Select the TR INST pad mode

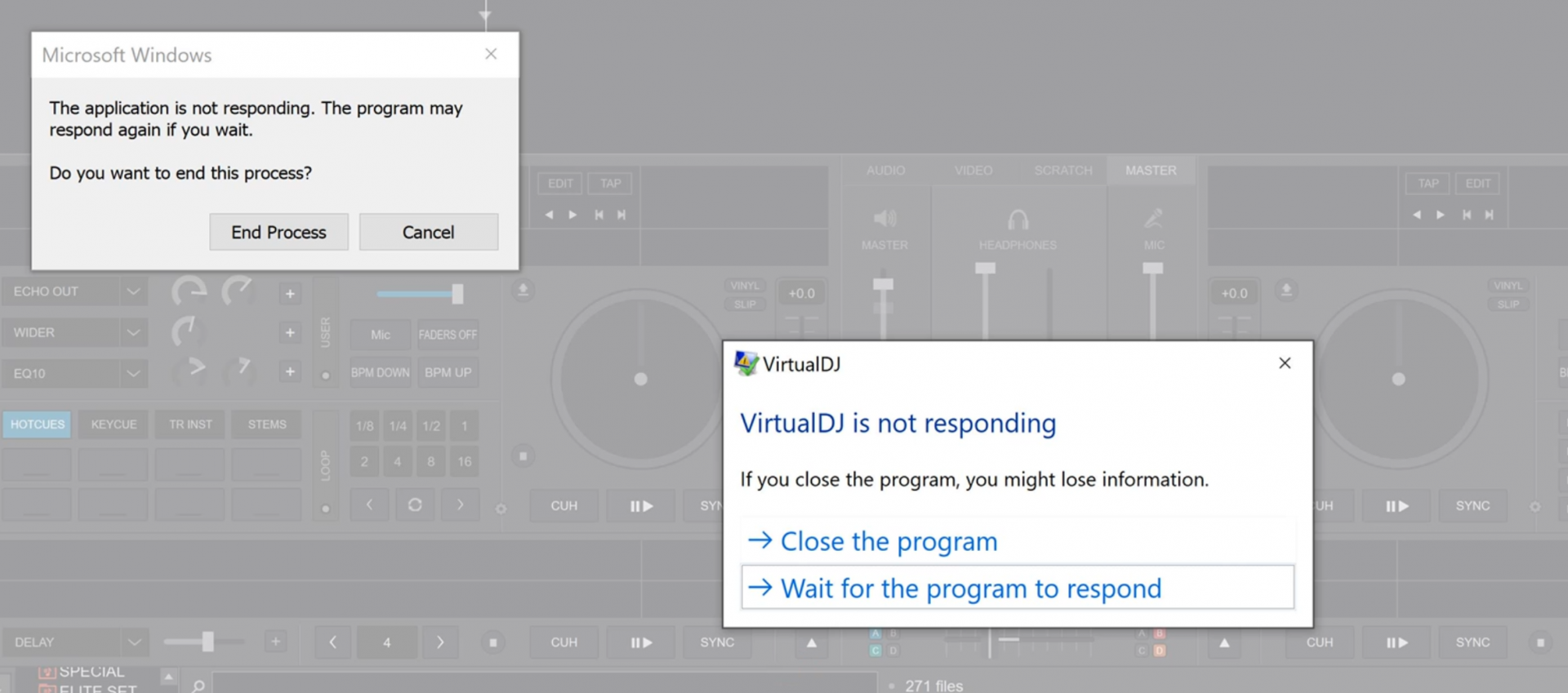coord(190,424)
